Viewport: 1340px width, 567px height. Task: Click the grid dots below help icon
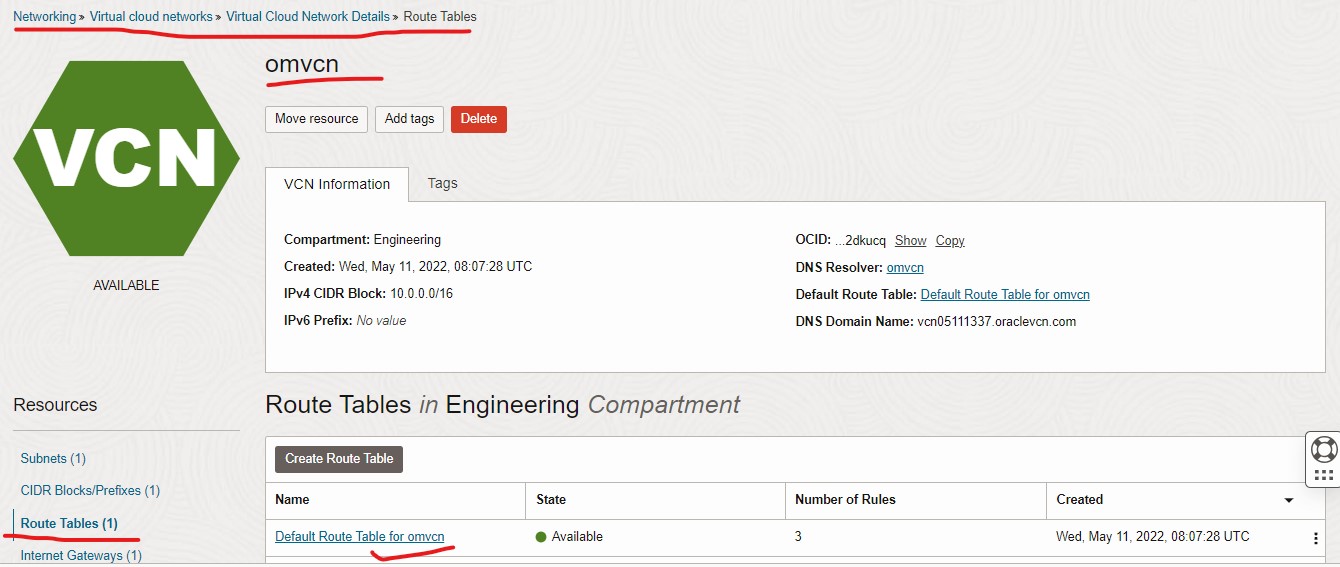[1323, 475]
